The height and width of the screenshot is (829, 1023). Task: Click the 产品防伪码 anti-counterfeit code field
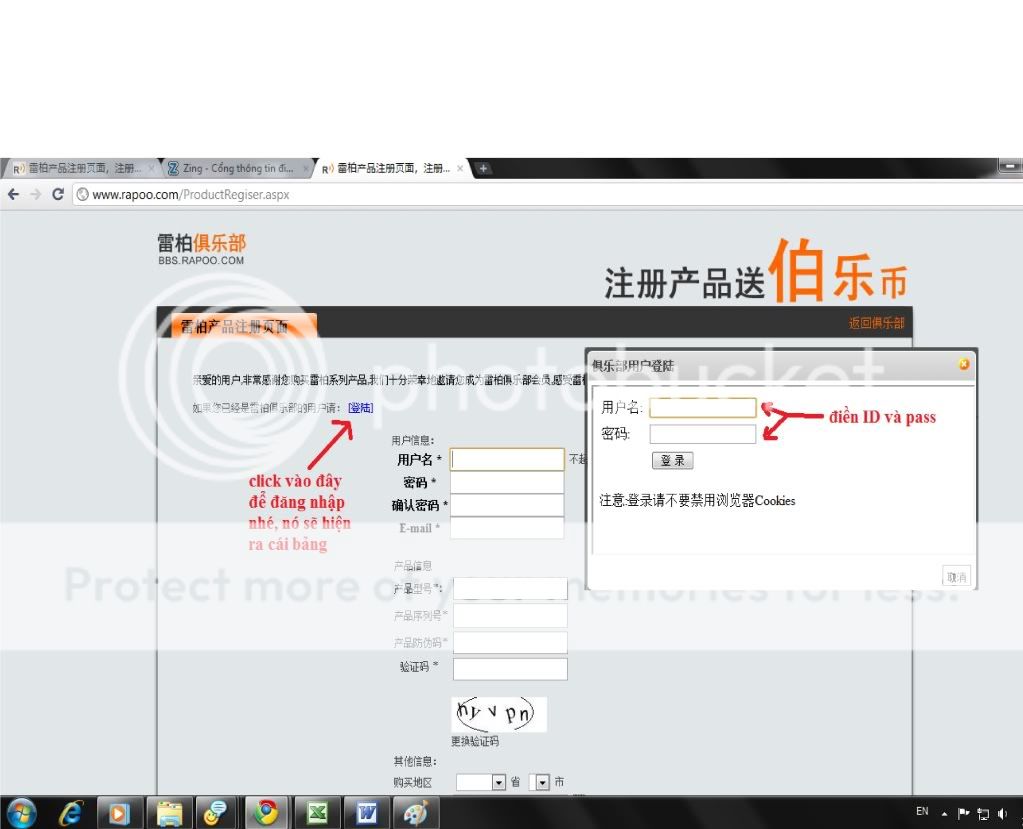[x=510, y=642]
